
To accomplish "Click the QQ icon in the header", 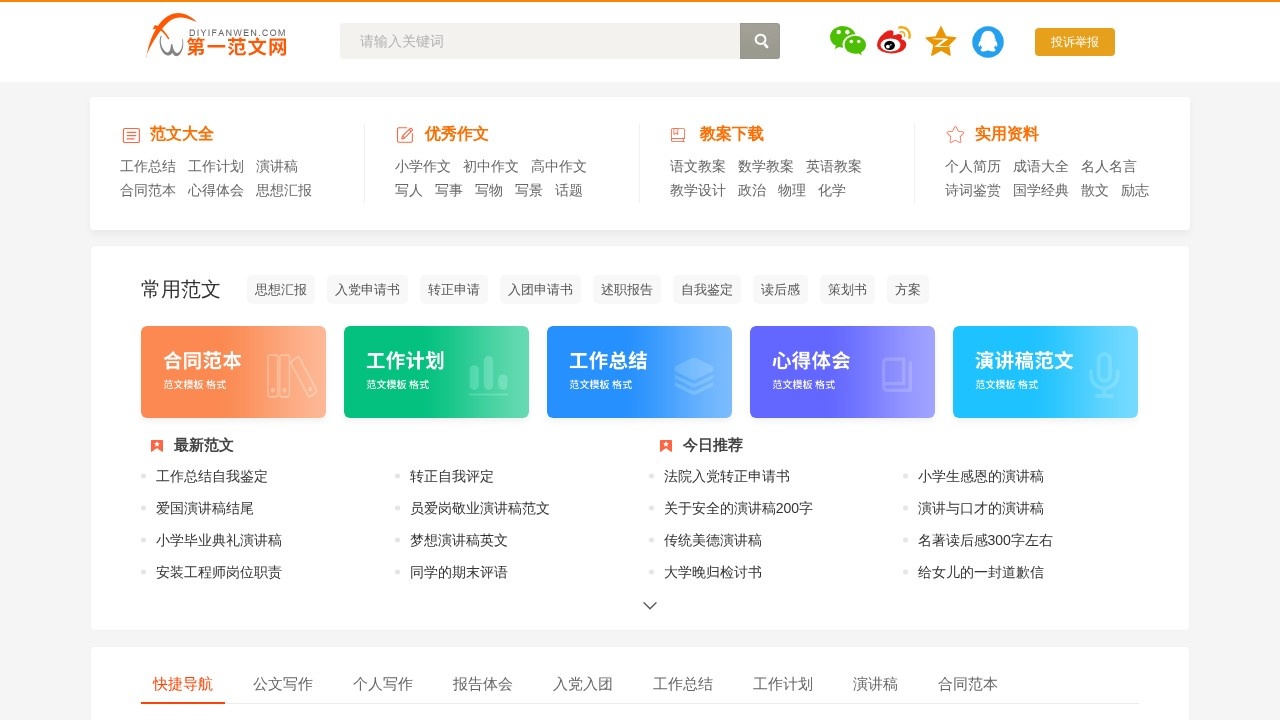I will pyautogui.click(x=988, y=41).
